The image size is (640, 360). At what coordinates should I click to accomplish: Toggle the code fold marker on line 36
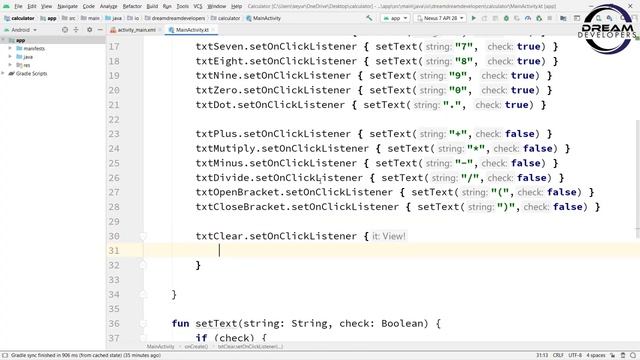pos(142,323)
